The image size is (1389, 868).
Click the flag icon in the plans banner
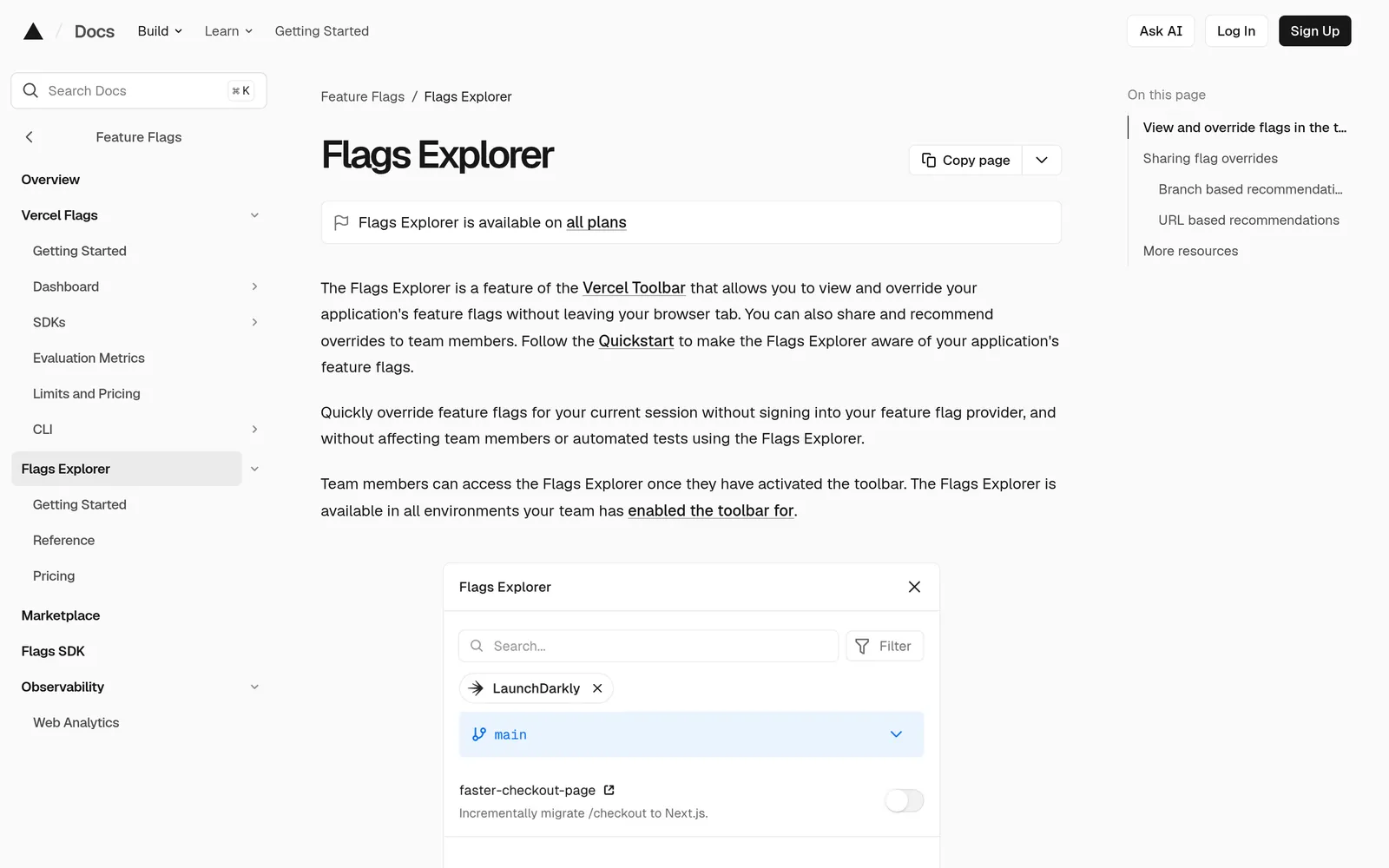341,222
